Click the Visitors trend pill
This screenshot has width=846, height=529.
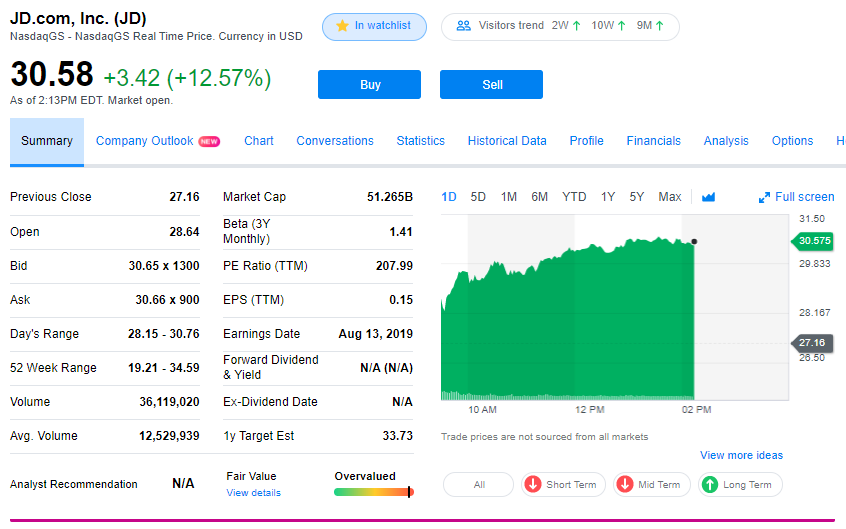(560, 26)
